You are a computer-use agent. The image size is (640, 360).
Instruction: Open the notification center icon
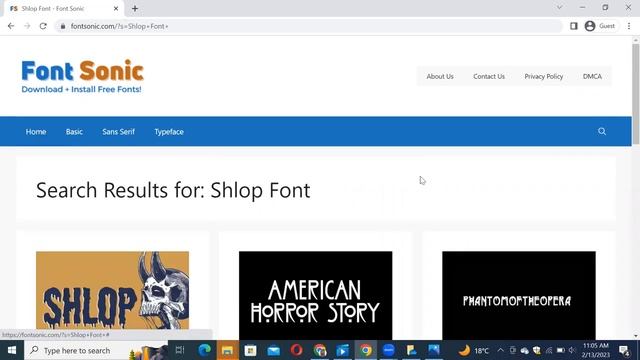coord(624,350)
